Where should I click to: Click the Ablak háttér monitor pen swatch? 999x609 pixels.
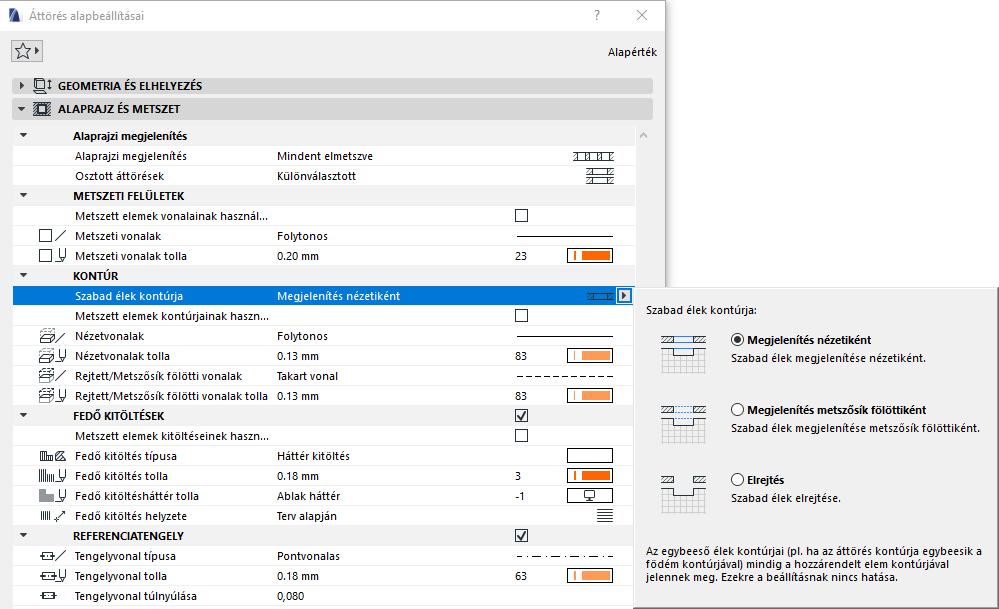click(590, 496)
